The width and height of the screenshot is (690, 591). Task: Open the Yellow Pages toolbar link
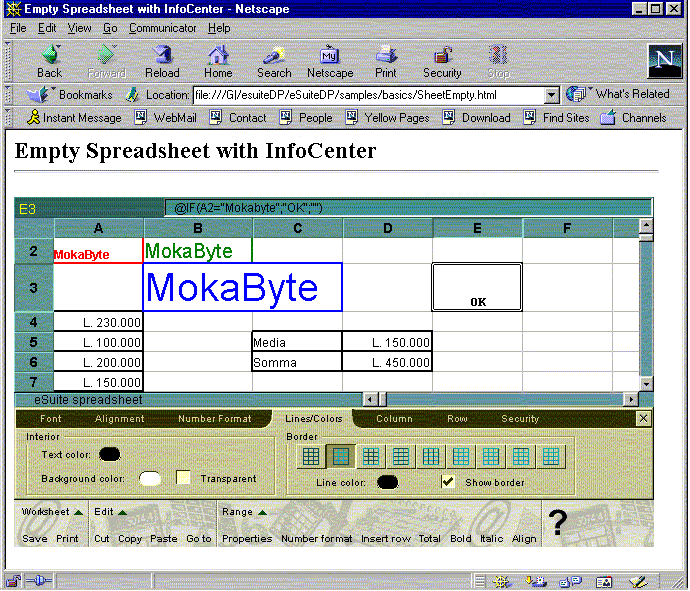pyautogui.click(x=387, y=117)
